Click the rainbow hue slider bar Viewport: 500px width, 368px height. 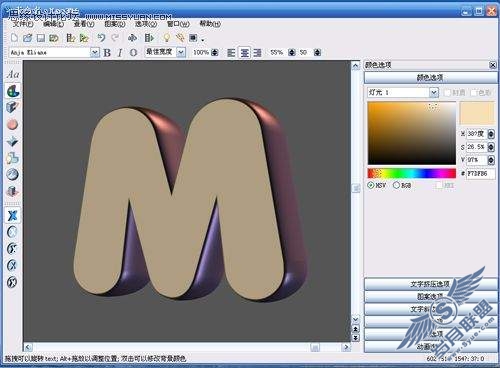click(x=412, y=173)
